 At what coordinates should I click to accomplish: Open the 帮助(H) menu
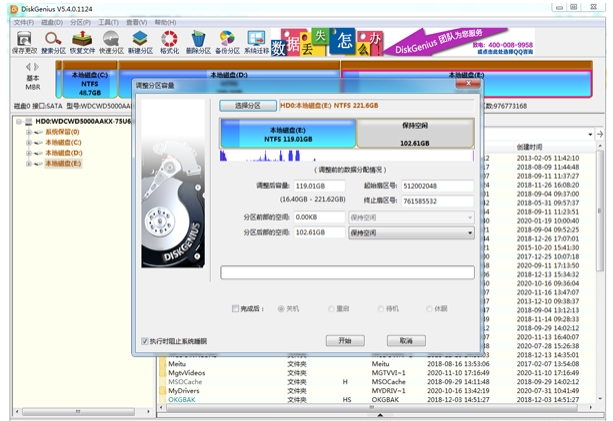pos(165,22)
